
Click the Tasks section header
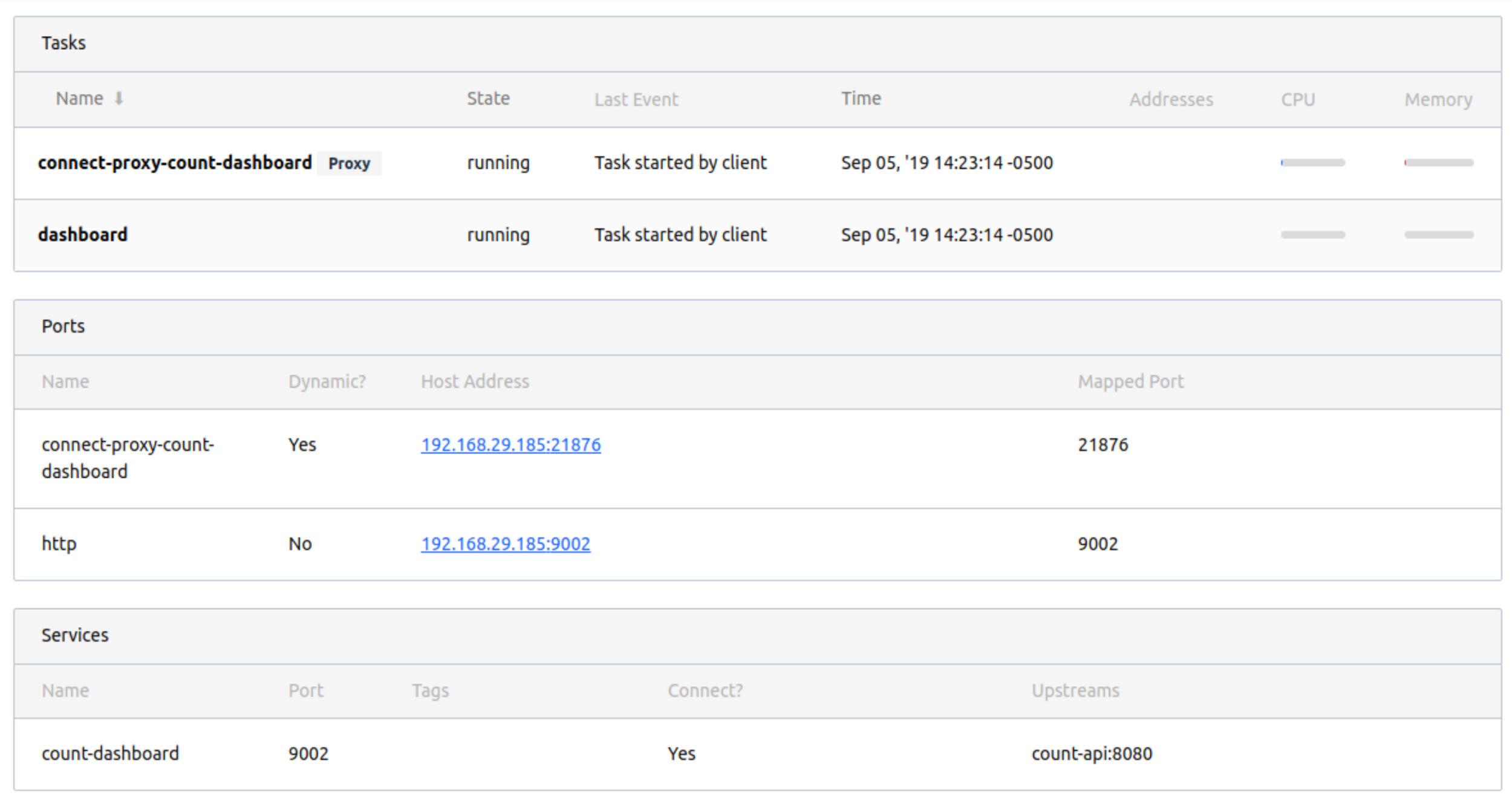click(64, 44)
